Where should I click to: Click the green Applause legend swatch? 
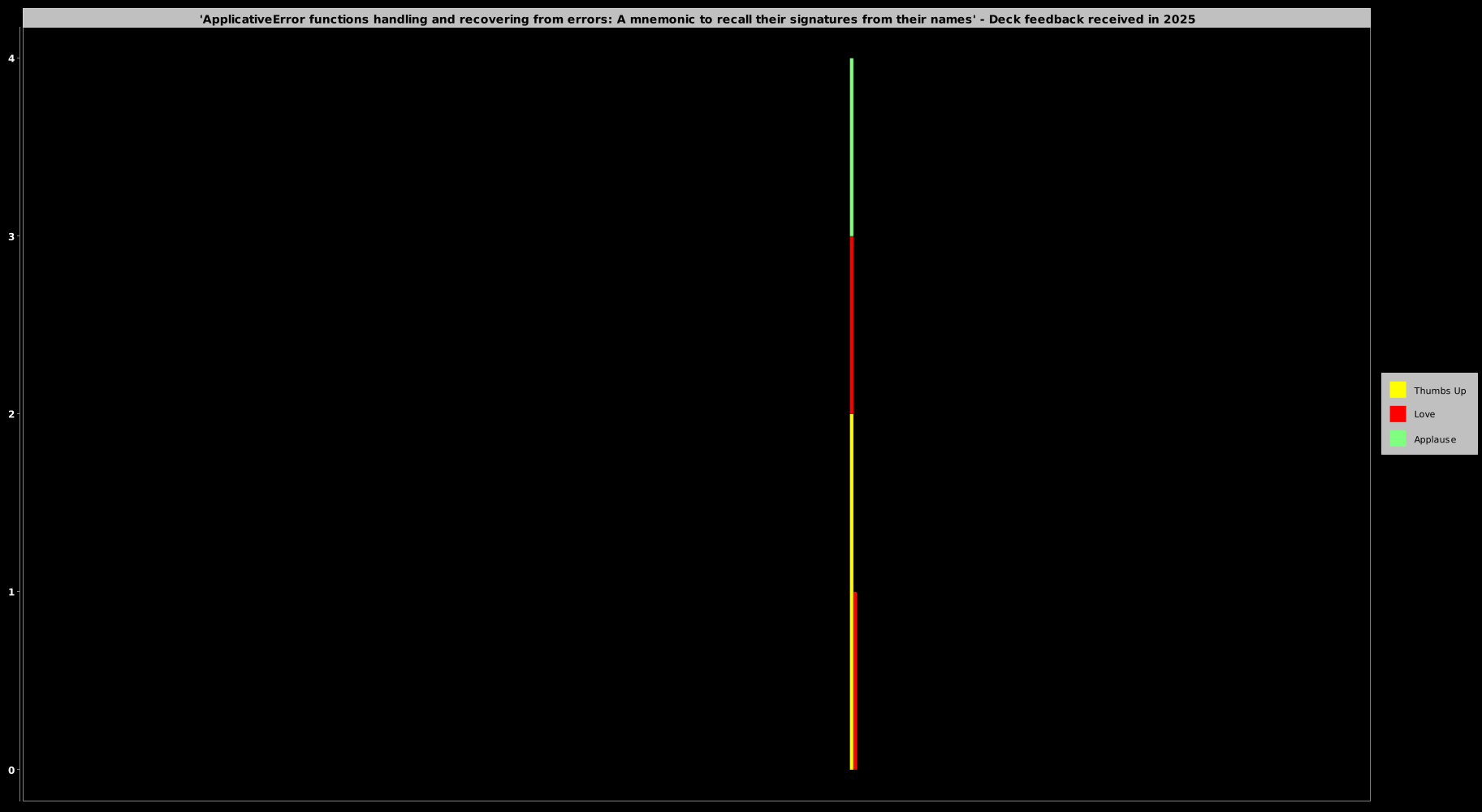coord(1398,438)
